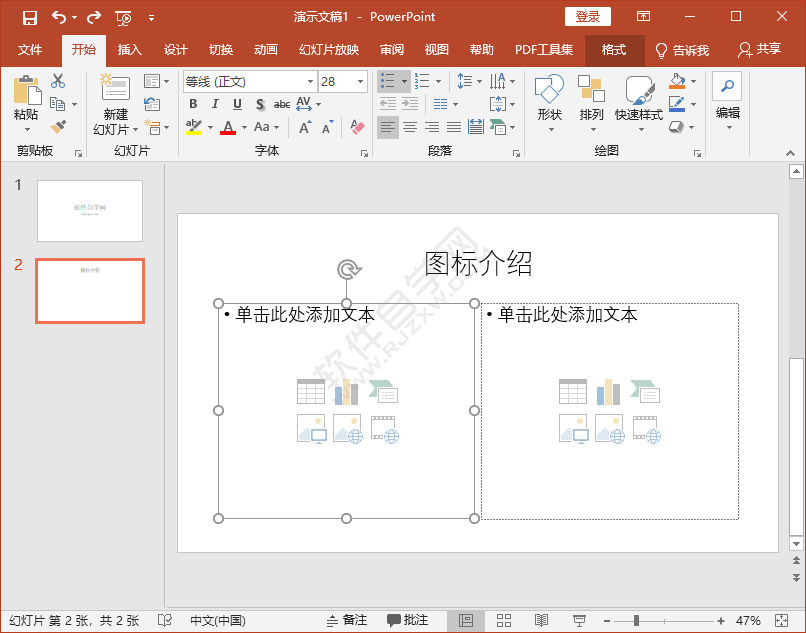Click the Cut scissors icon
The height and width of the screenshot is (633, 806).
point(58,81)
